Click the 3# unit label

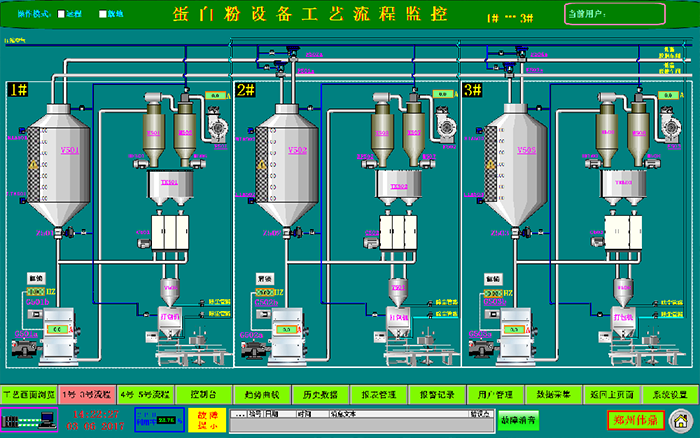point(473,90)
